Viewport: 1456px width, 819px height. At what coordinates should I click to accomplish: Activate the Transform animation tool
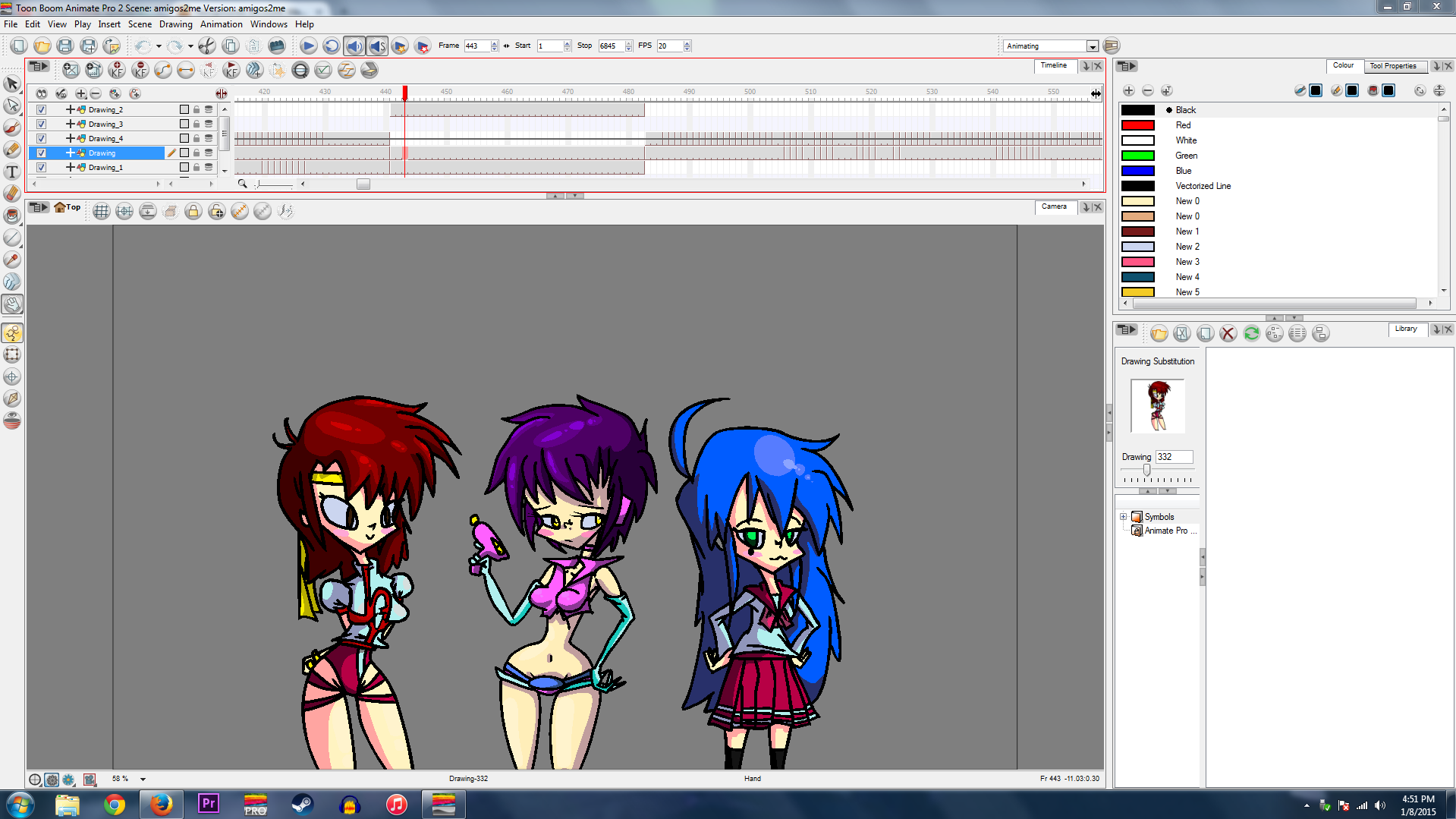pyautogui.click(x=12, y=332)
